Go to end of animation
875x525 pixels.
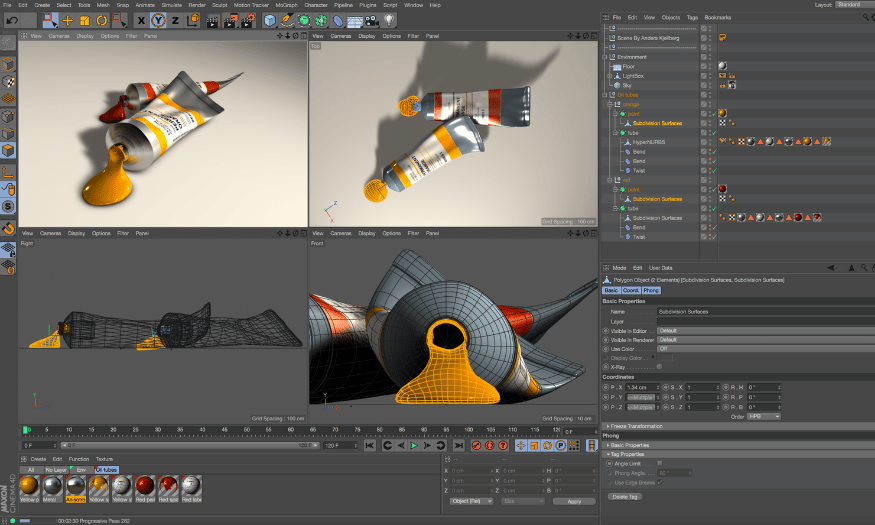pyautogui.click(x=458, y=445)
